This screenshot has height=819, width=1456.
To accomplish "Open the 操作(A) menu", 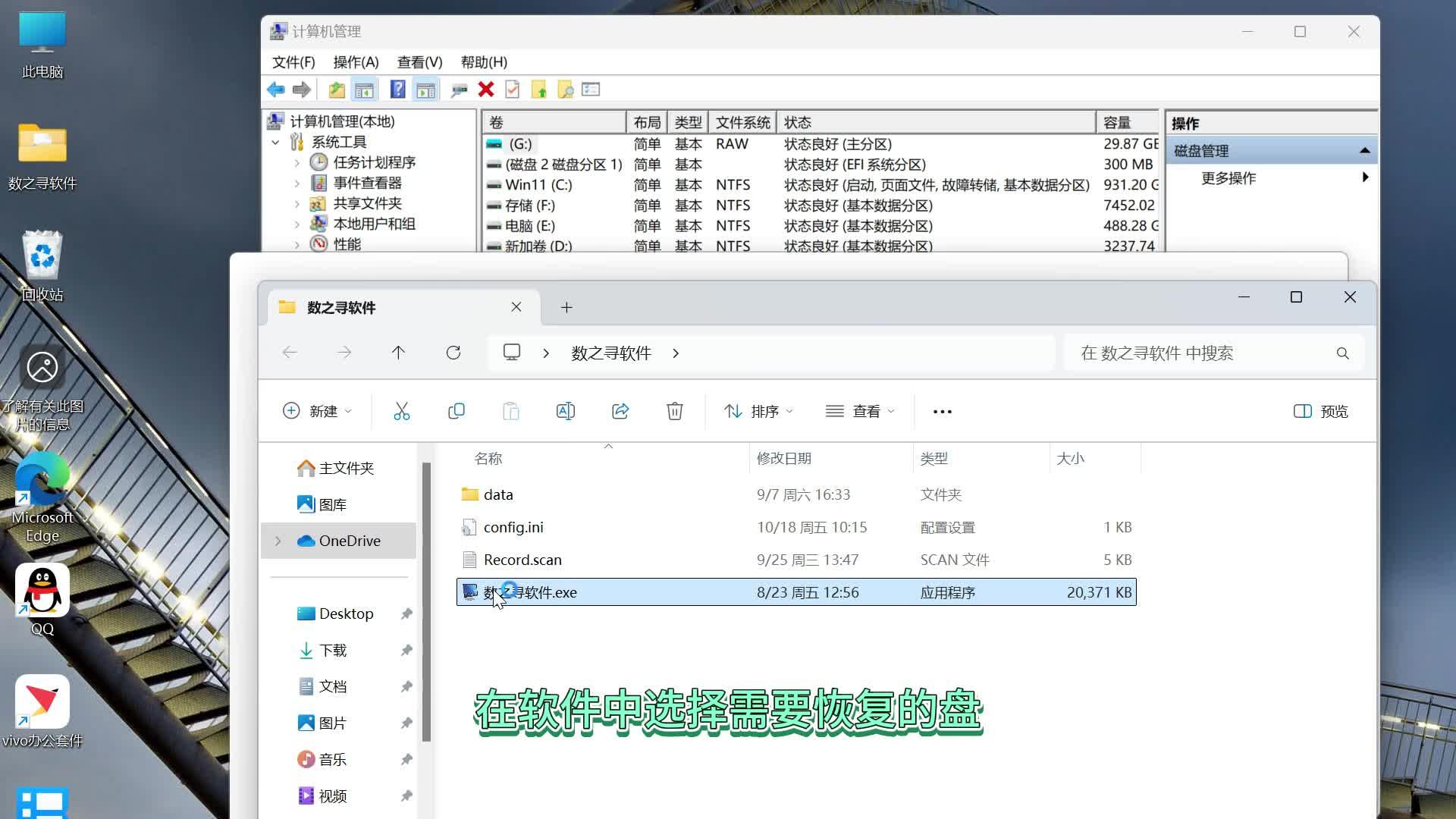I will (356, 62).
